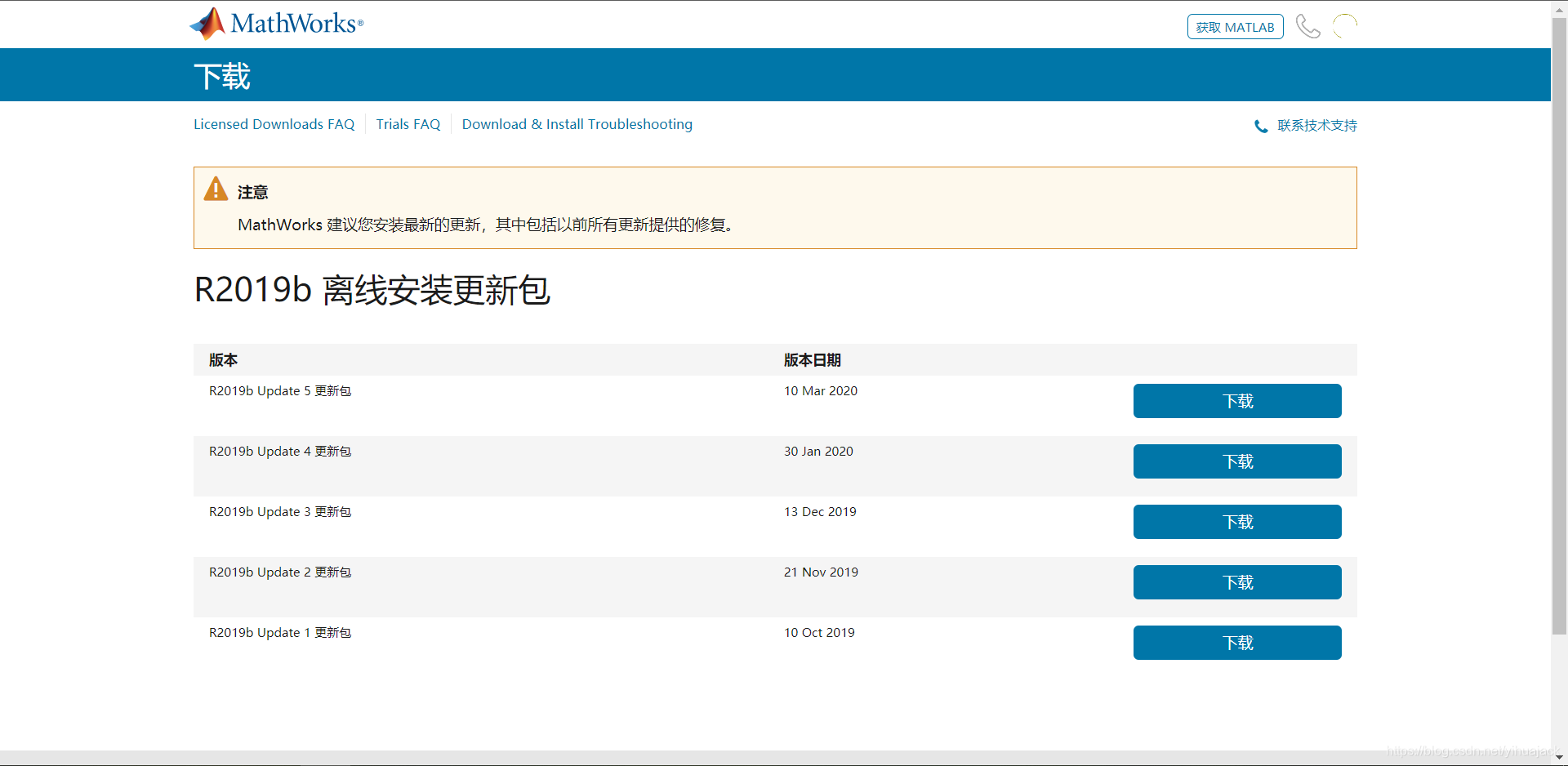The width and height of the screenshot is (1568, 766).
Task: Open the Licensed Downloads FAQ link
Action: coord(274,124)
